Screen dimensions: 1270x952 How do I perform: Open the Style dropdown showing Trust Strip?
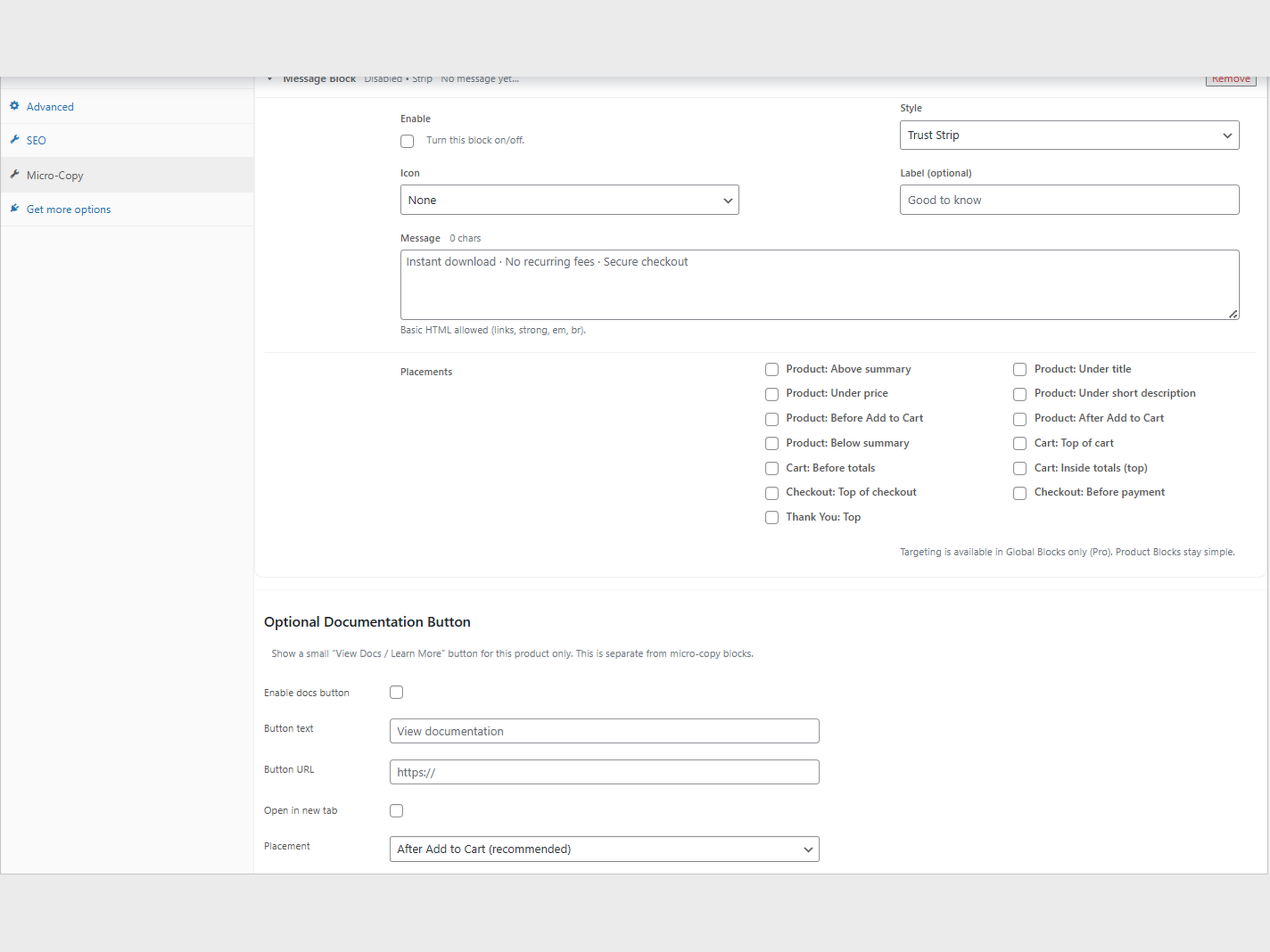click(x=1069, y=135)
